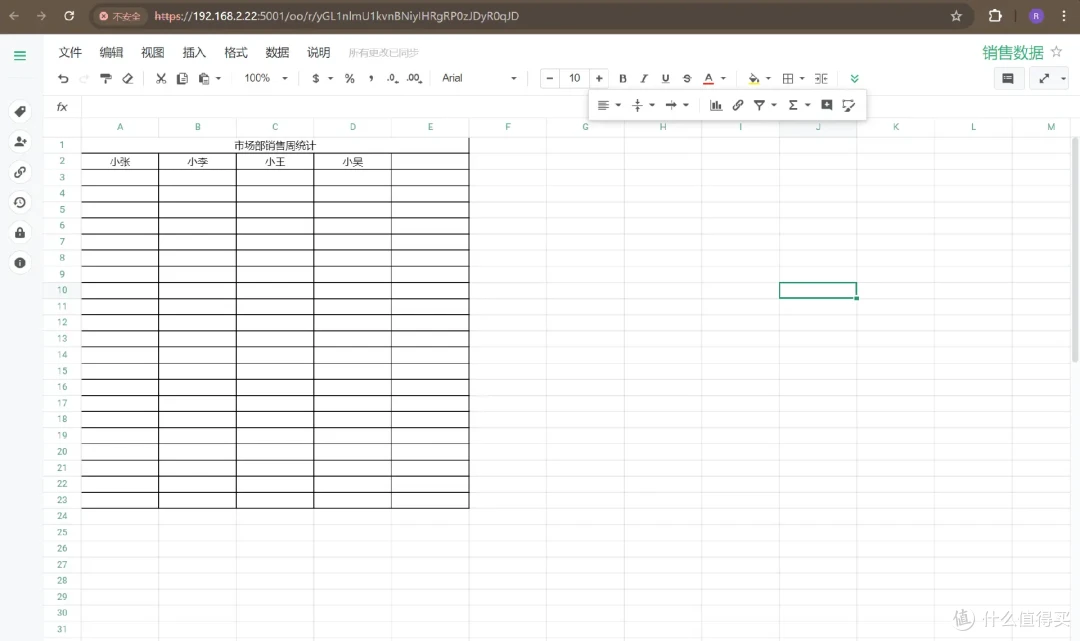This screenshot has width=1080, height=641.
Task: Click the fullscreen expand arrows icon
Action: 1044,78
